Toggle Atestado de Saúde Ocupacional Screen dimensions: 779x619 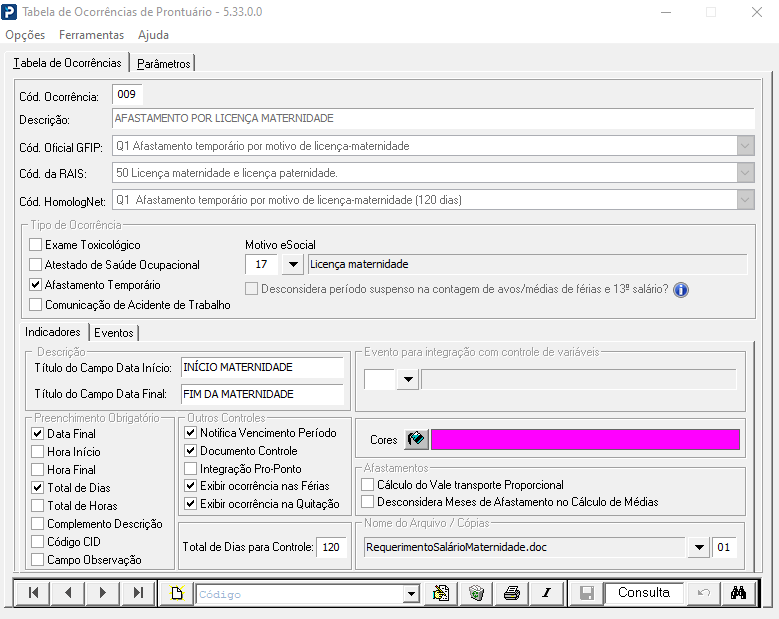[x=35, y=264]
